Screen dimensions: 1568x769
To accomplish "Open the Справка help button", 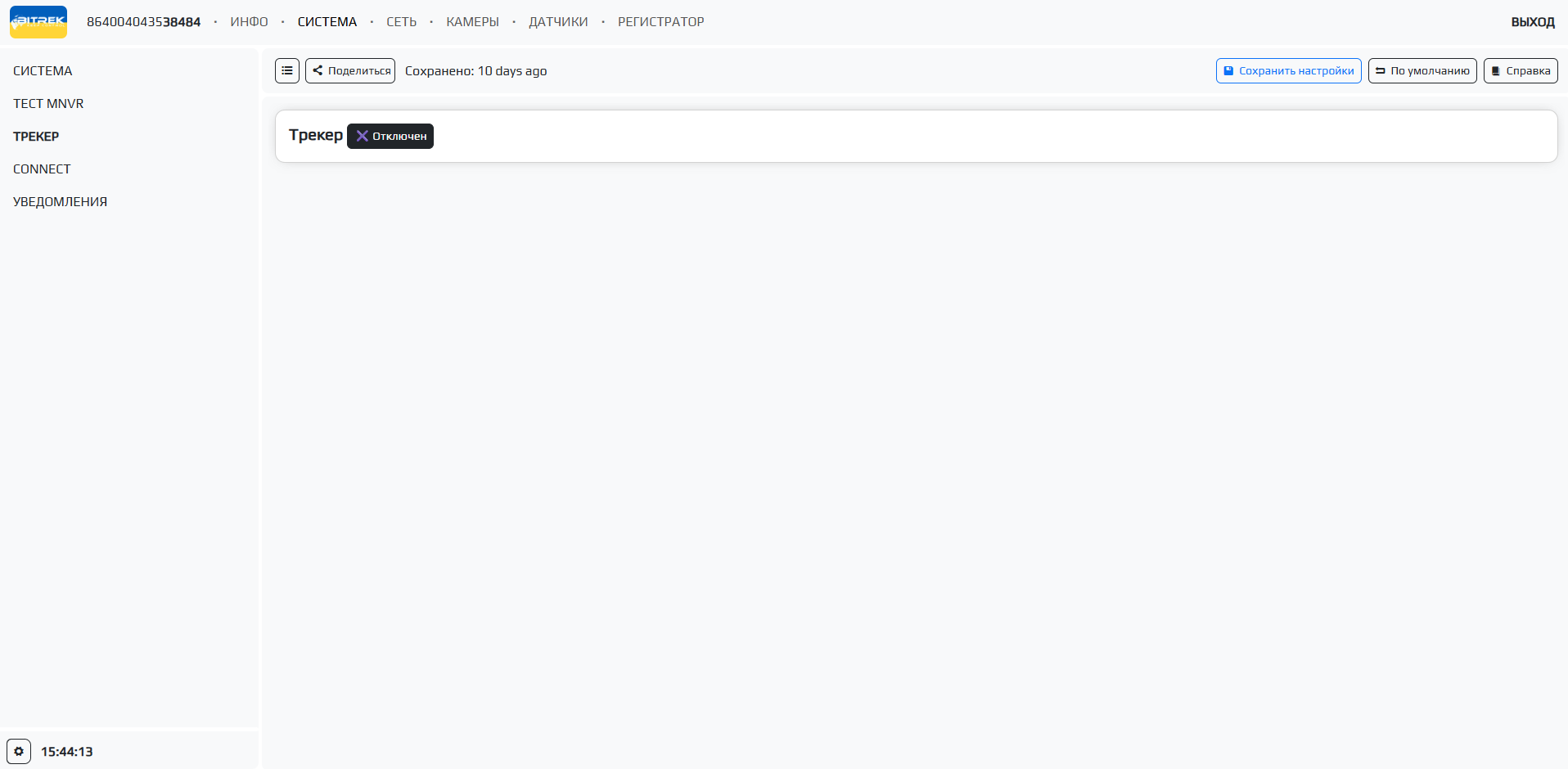I will tap(1520, 71).
